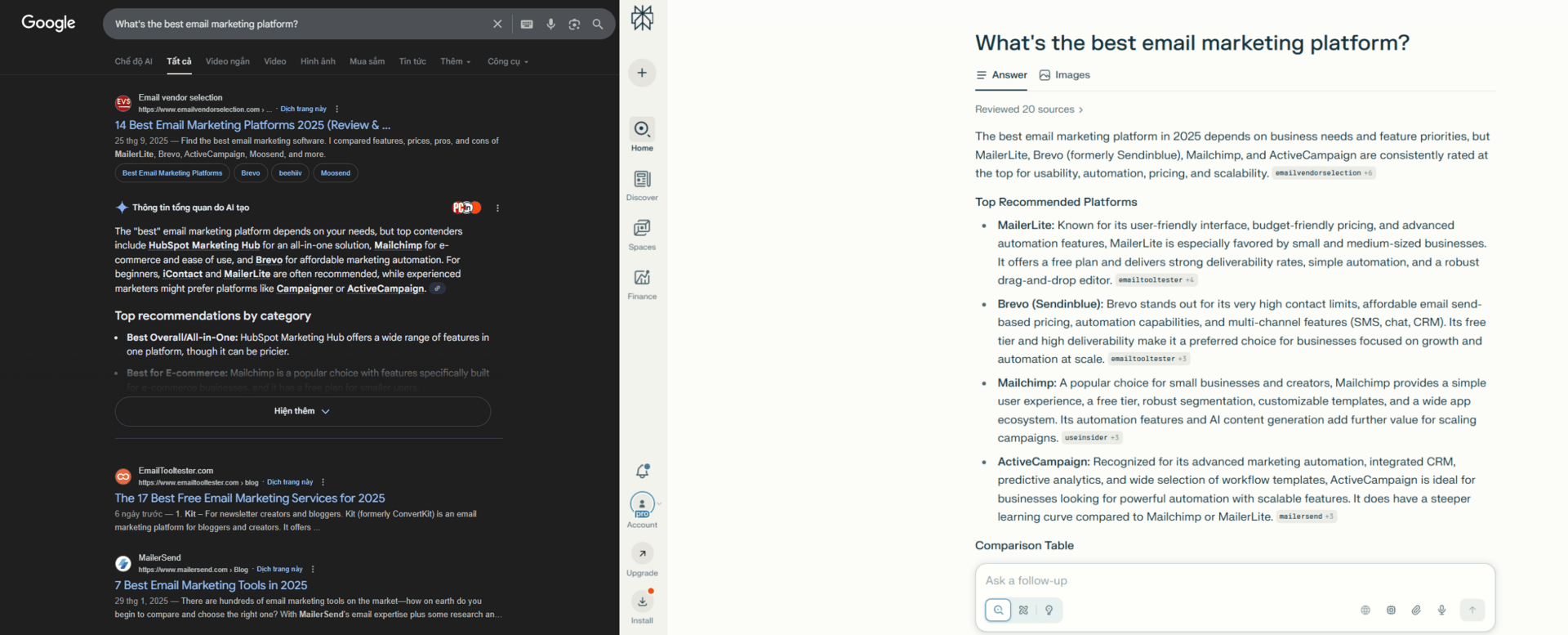The image size is (1568, 635).
Task: Open the 14 Best Email Marketing Platforms result
Action: [x=252, y=125]
